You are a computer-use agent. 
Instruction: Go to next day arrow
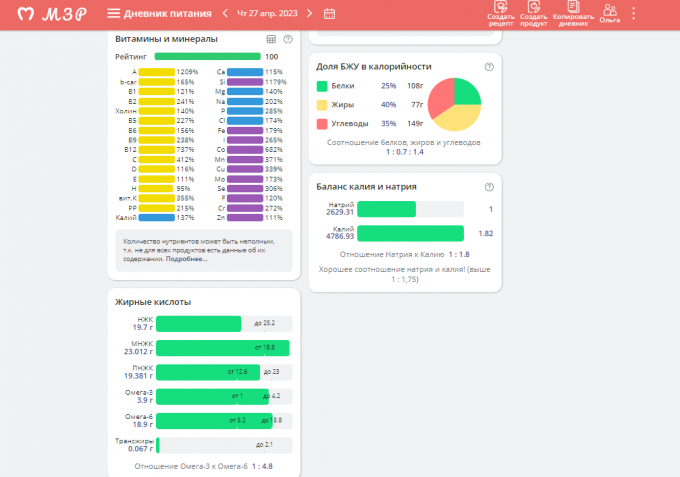(309, 14)
